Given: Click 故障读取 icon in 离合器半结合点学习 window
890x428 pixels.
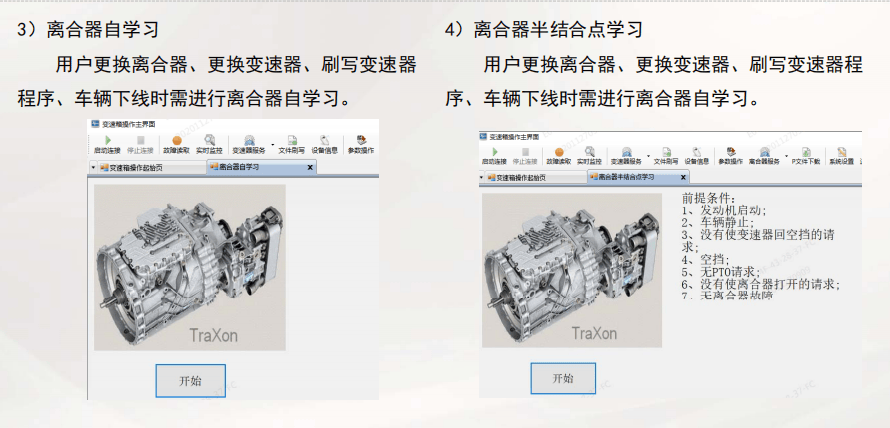Looking at the screenshot, I should point(559,156).
